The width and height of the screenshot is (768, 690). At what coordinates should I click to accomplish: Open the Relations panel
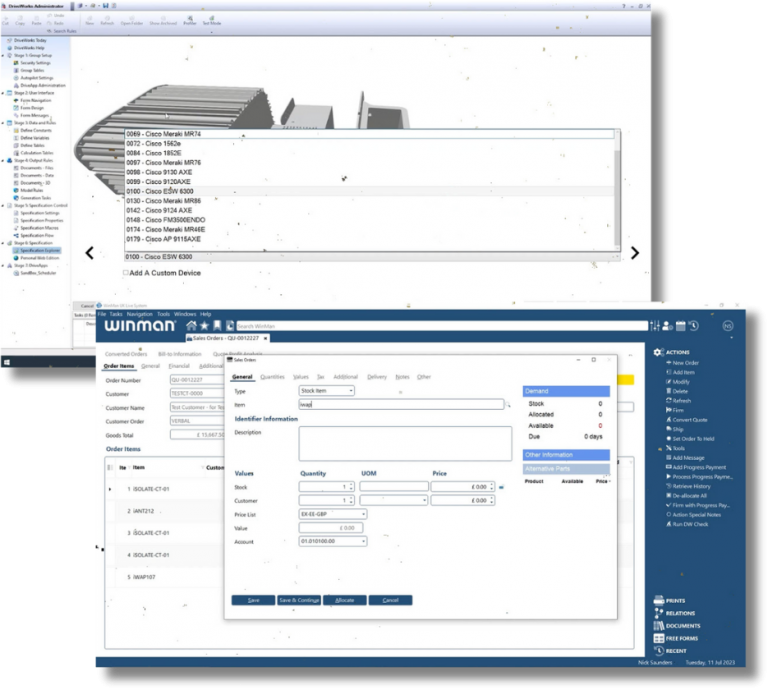pyautogui.click(x=674, y=613)
